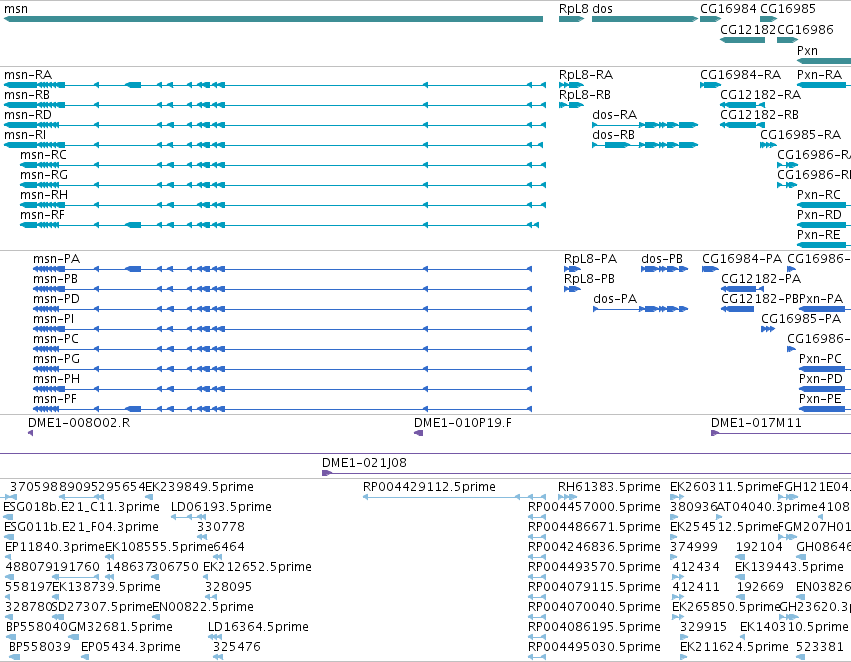Click the dos-RB transcript label
This screenshot has width=851, height=662.
(x=613, y=135)
